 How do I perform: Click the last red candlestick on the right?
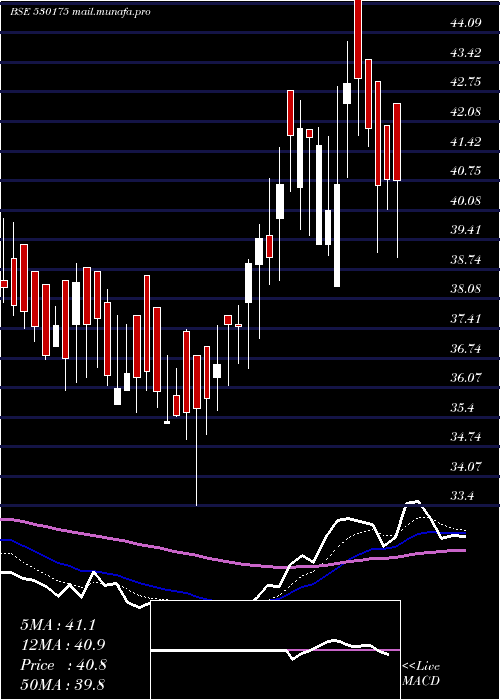point(397,142)
